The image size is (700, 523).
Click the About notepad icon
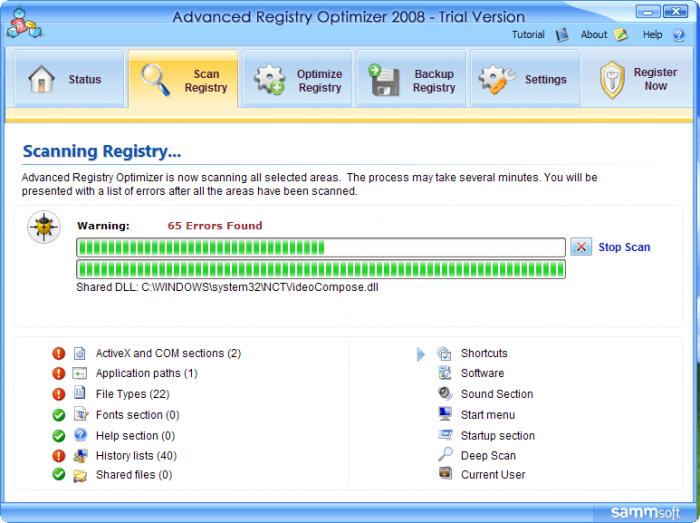[x=621, y=34]
